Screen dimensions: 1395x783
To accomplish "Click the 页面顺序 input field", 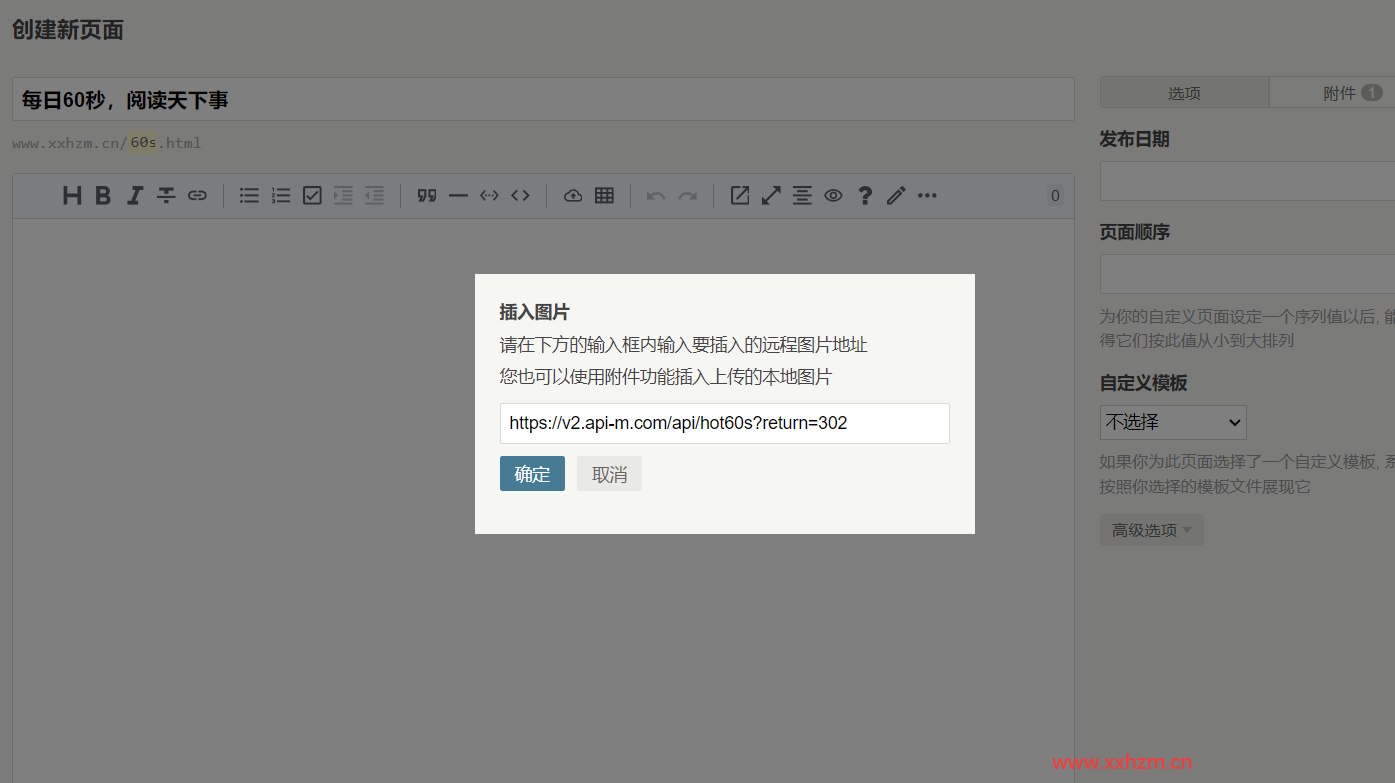I will click(x=1247, y=274).
